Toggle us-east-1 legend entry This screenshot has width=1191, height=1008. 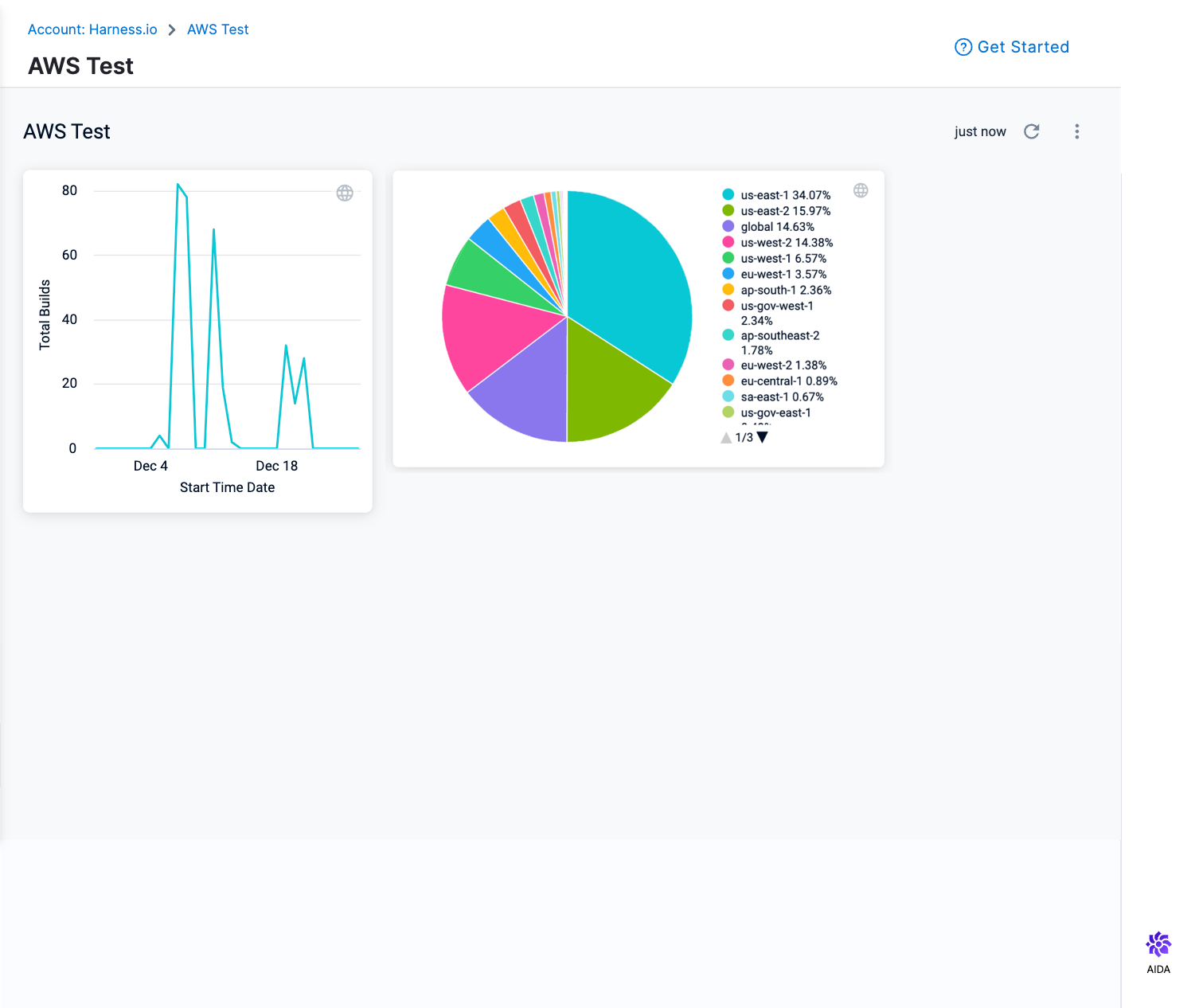coord(785,195)
